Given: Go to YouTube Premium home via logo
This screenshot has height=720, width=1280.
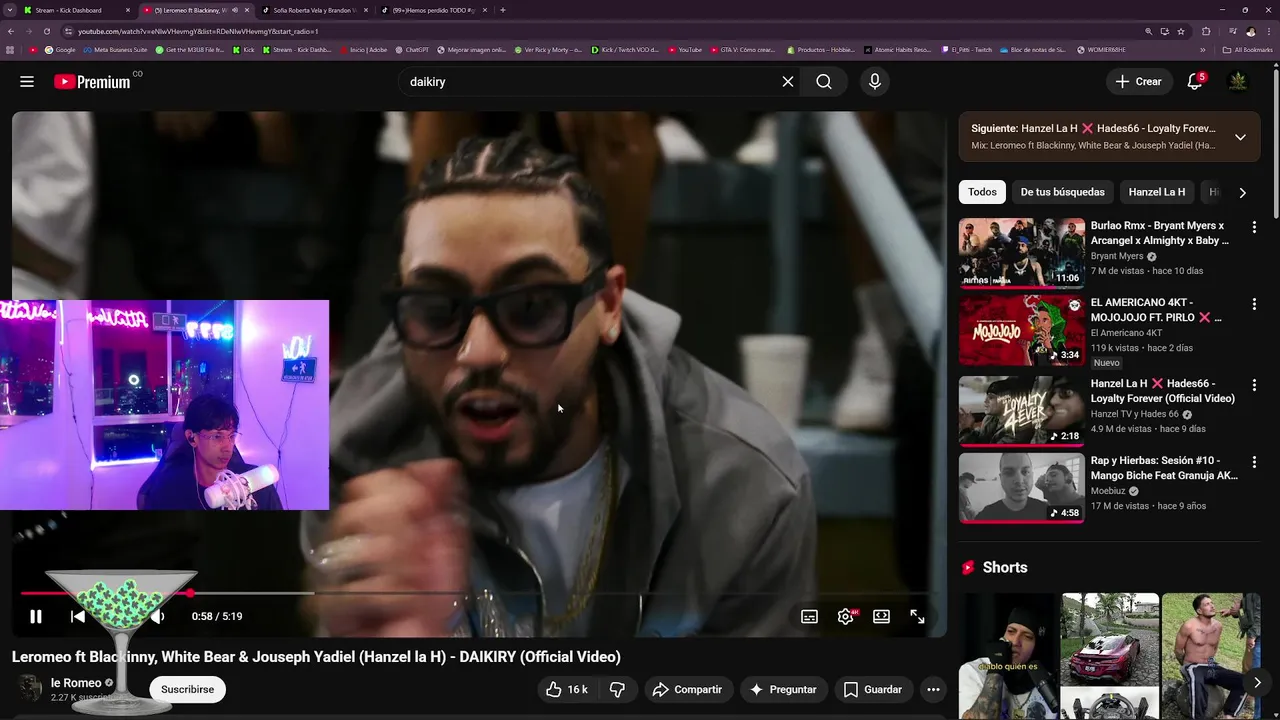Looking at the screenshot, I should coord(93,82).
